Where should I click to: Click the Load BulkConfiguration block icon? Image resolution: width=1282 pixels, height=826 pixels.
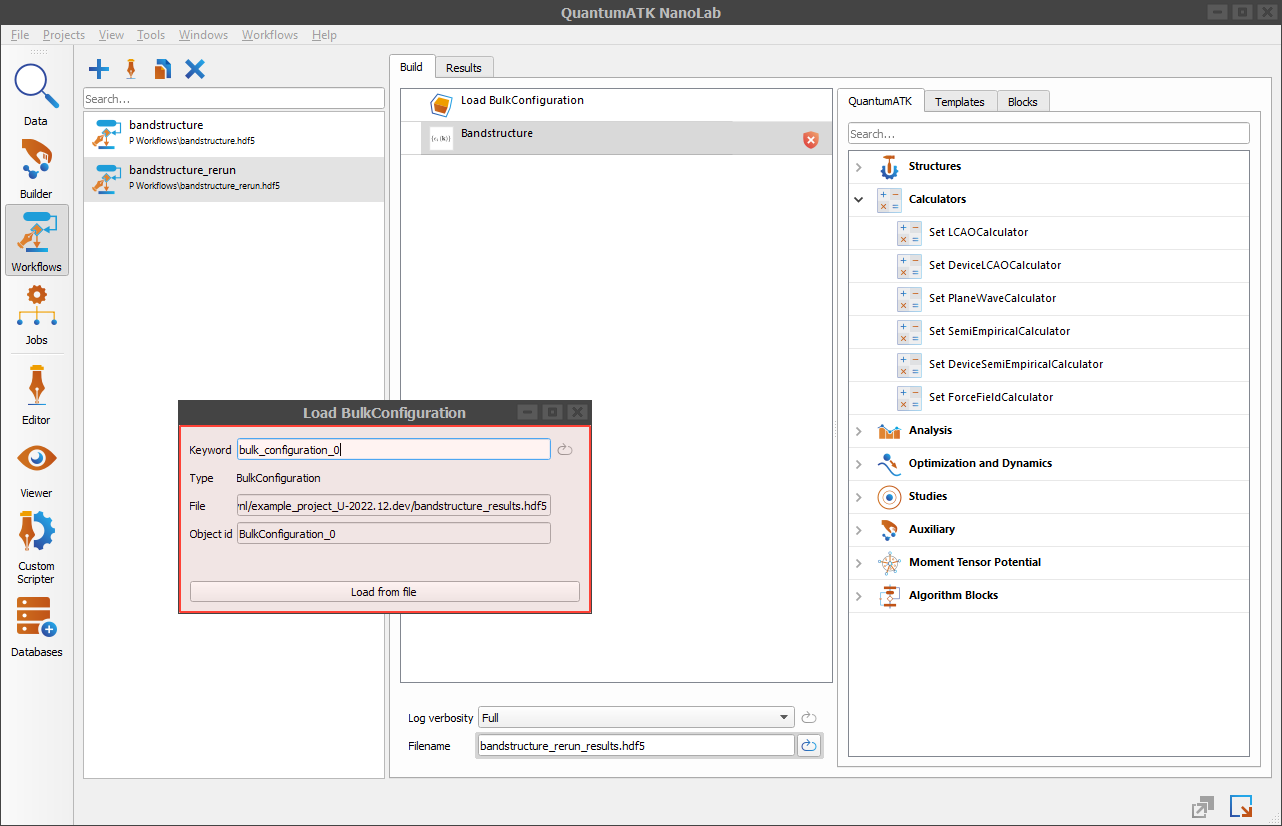[x=441, y=104]
